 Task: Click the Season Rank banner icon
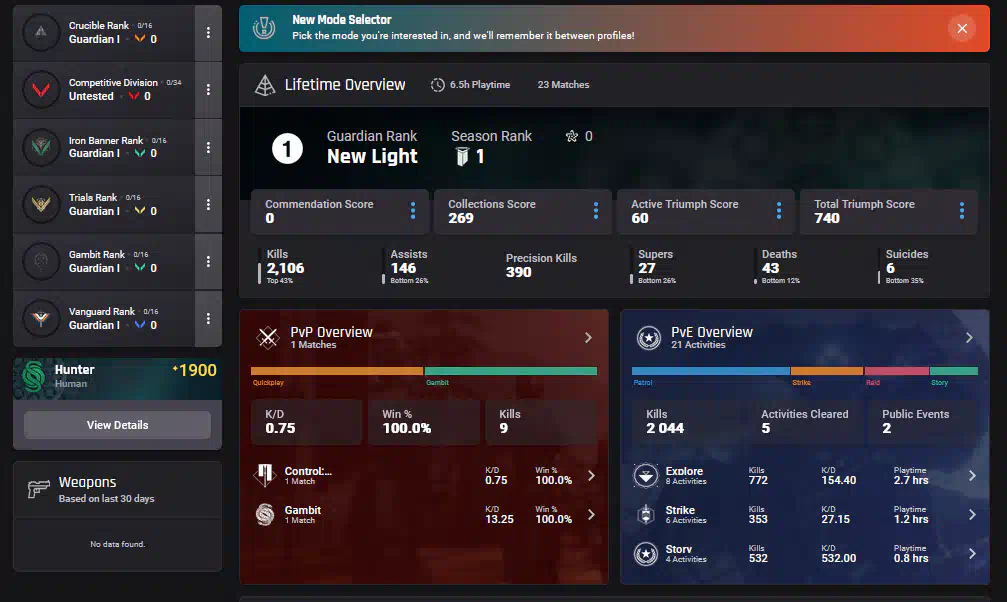coord(462,156)
